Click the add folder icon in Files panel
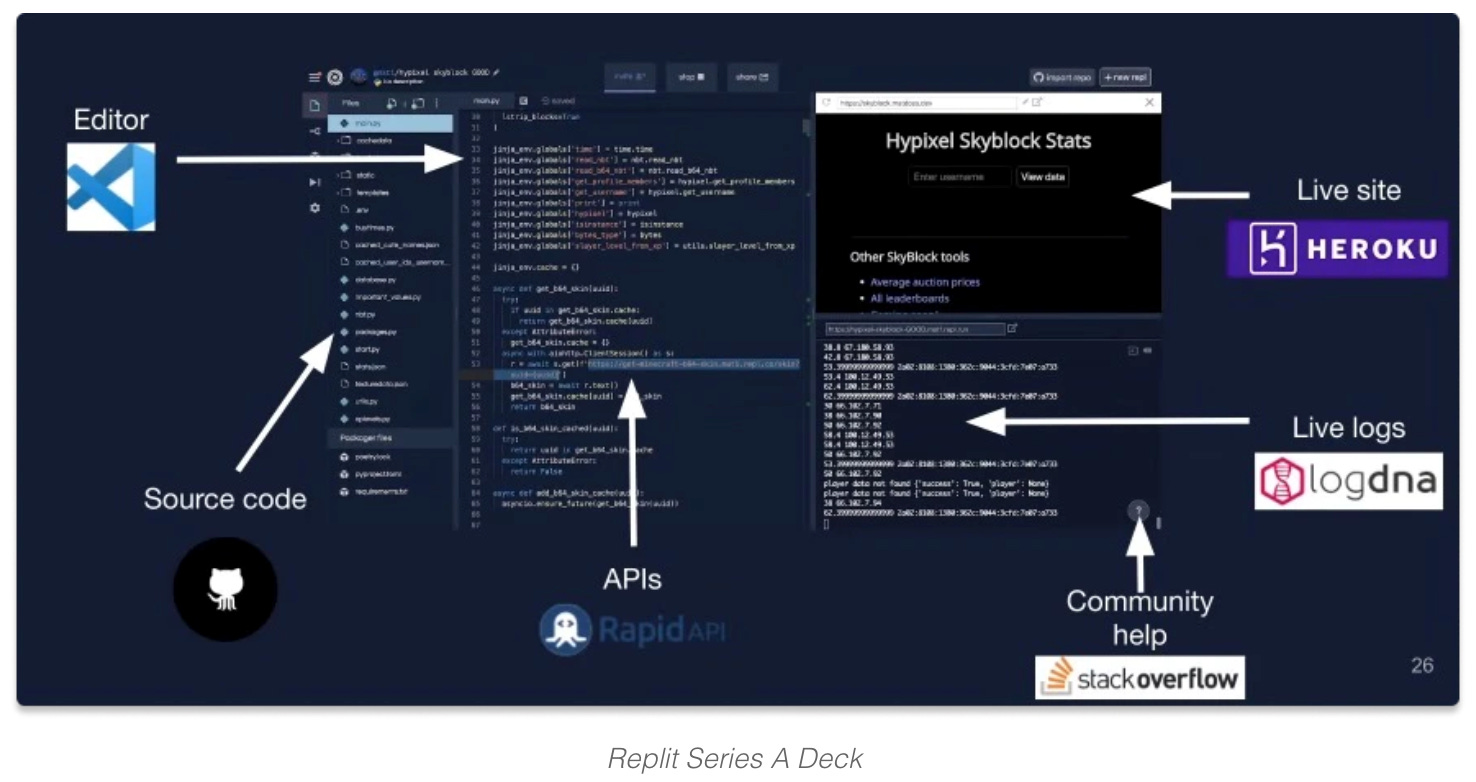 click(417, 102)
